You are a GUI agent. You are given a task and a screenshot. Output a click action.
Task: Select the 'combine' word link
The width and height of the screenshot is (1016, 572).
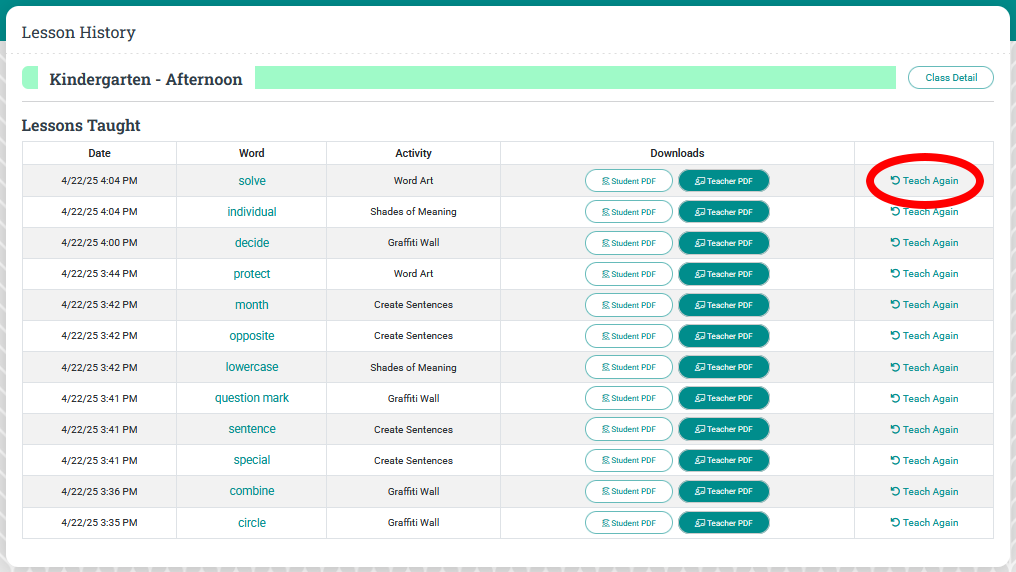point(252,491)
